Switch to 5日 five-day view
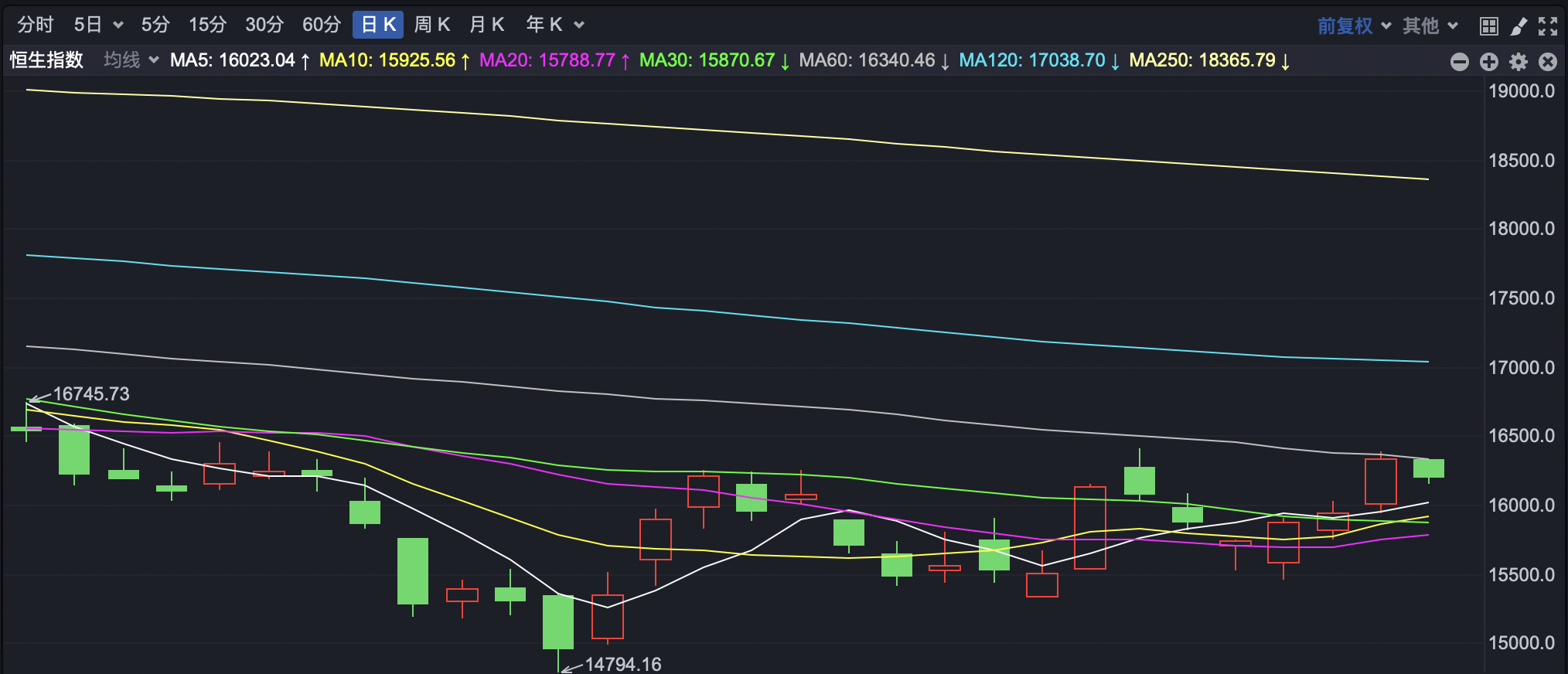The width and height of the screenshot is (1568, 674). 88,25
